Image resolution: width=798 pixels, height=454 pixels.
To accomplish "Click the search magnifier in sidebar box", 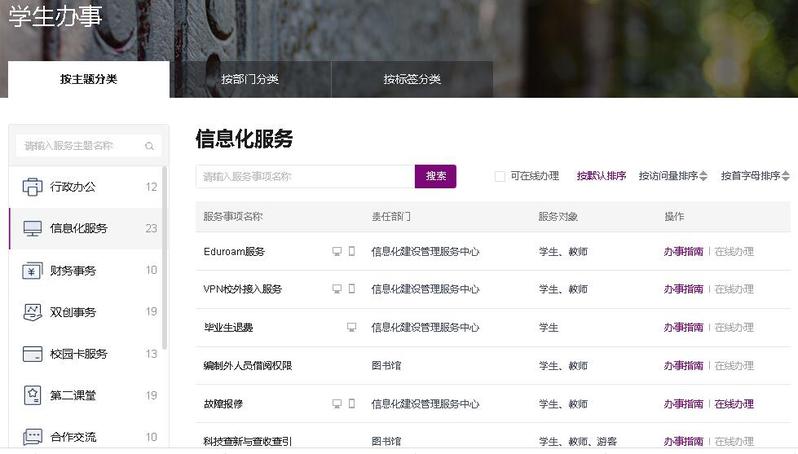I will [150, 146].
